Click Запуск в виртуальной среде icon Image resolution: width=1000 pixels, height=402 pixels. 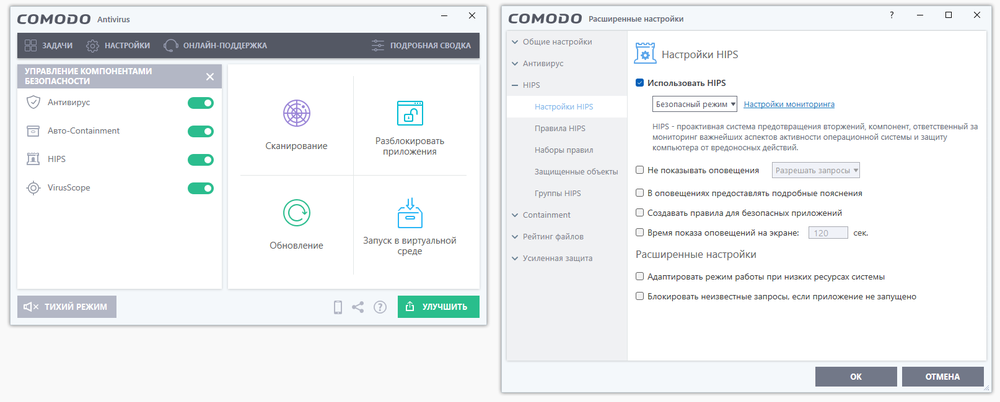coord(409,212)
